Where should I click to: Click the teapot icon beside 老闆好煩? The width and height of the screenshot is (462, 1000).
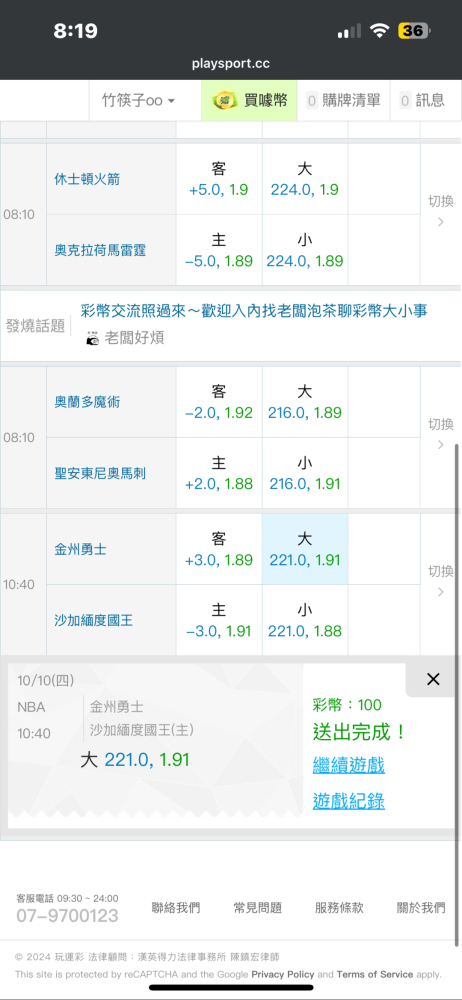click(93, 338)
